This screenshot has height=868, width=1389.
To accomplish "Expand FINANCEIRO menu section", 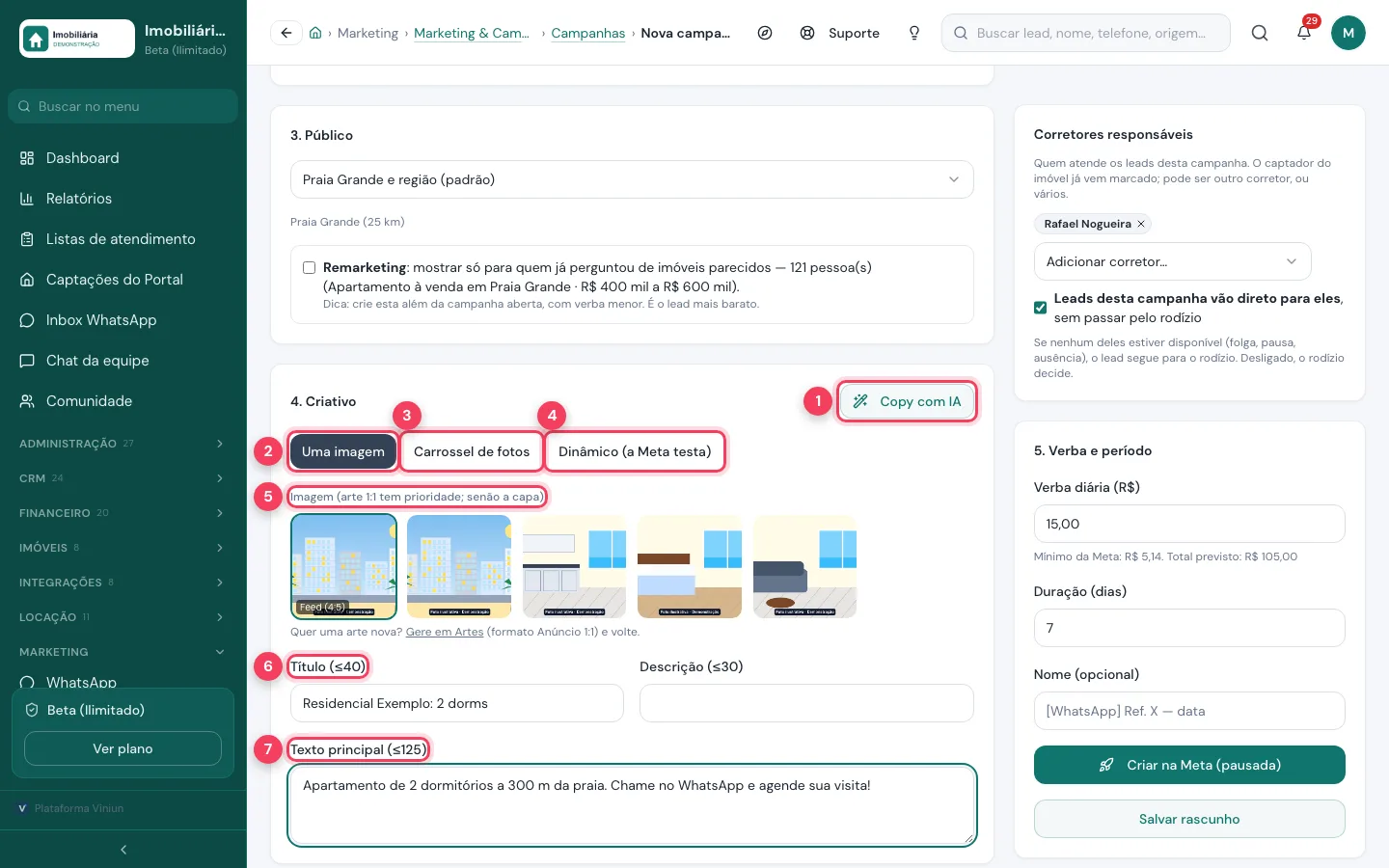I will pos(123,513).
